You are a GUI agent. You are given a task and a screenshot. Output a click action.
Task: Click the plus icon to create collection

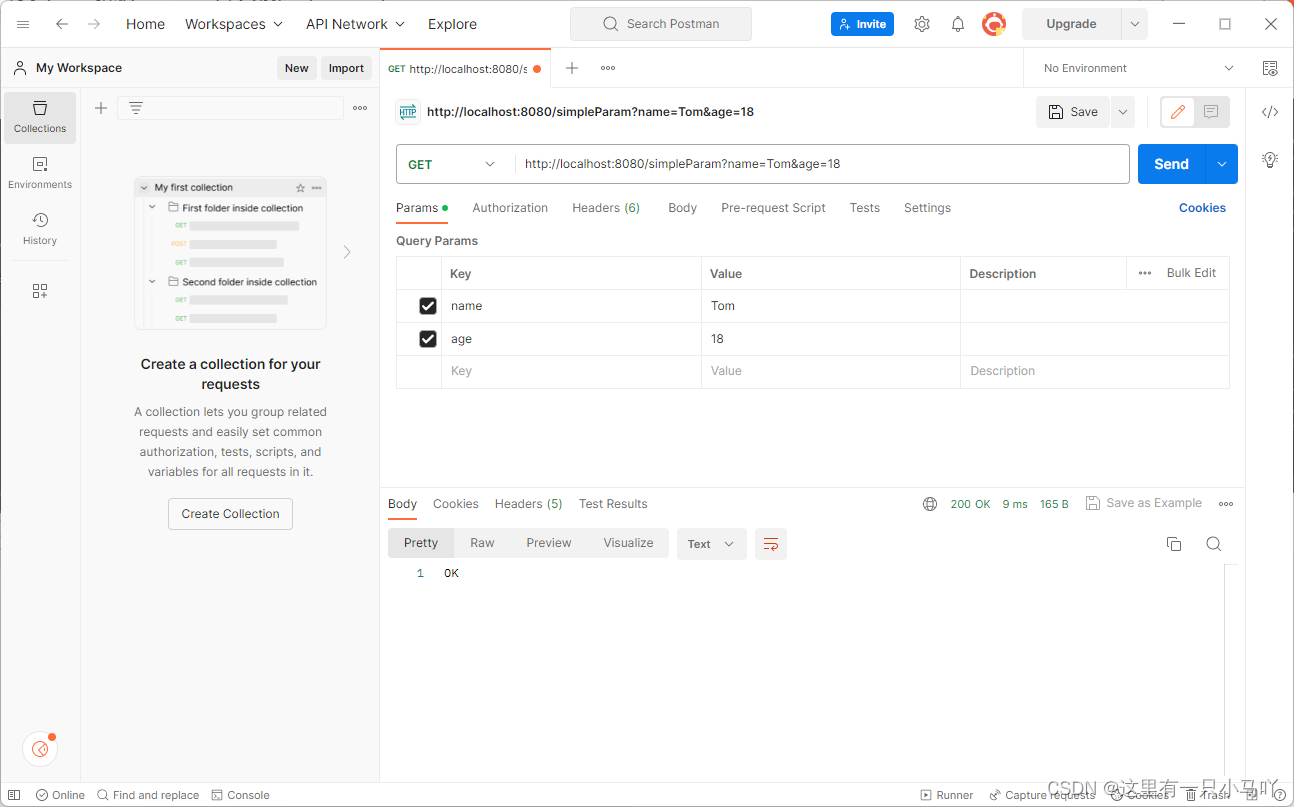[101, 108]
